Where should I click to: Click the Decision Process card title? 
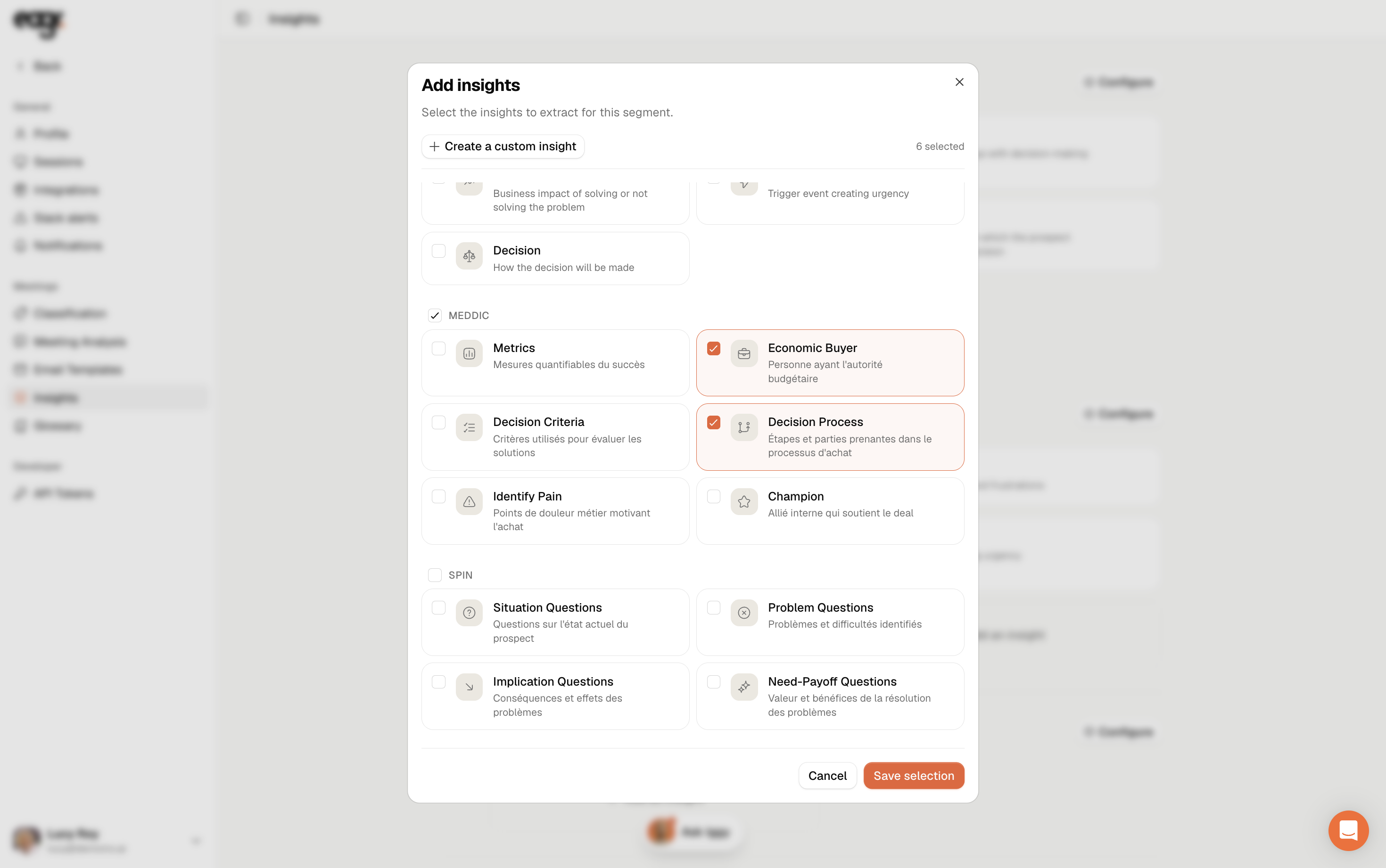pyautogui.click(x=815, y=422)
